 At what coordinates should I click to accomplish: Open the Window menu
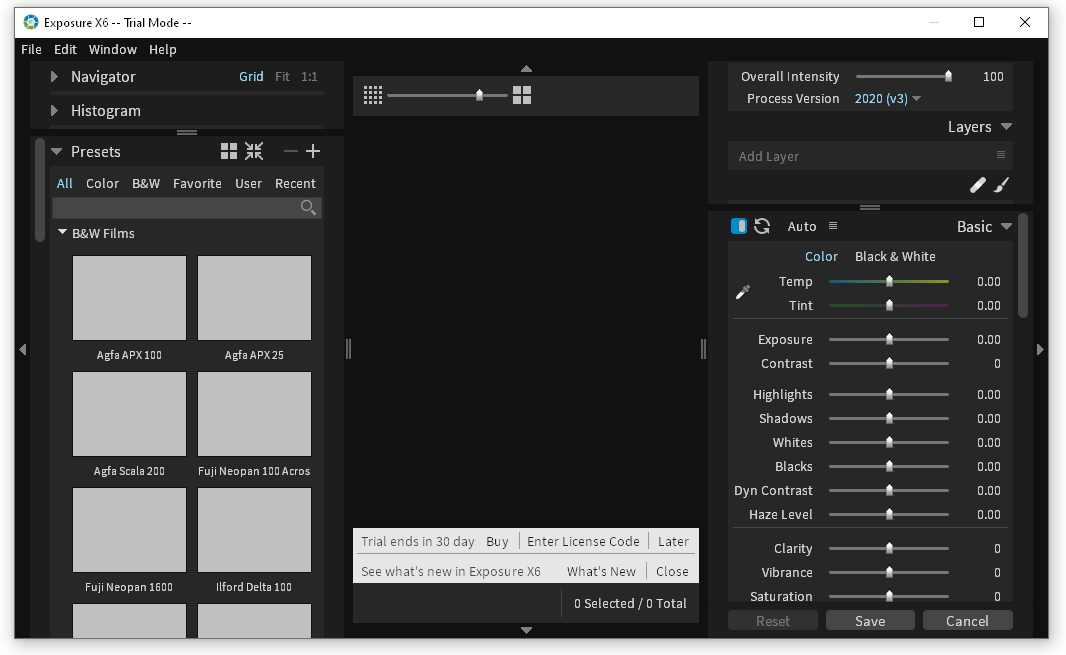pos(113,50)
